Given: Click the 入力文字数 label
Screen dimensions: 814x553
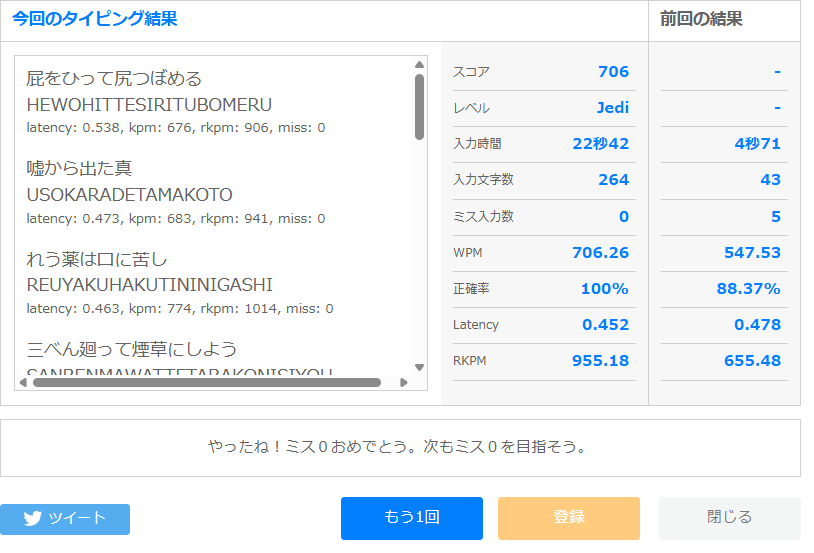Looking at the screenshot, I should coord(483,180).
